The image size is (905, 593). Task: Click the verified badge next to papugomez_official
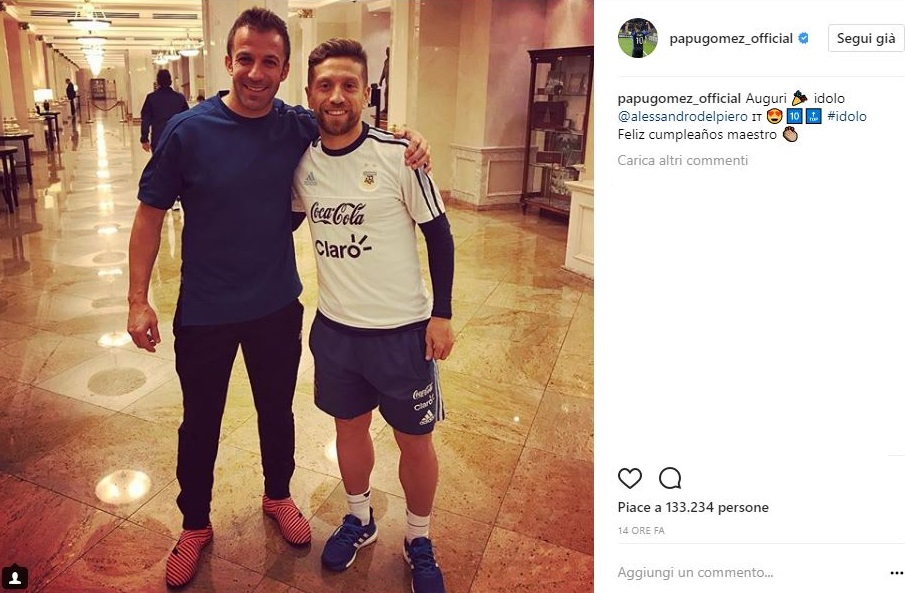click(x=803, y=38)
